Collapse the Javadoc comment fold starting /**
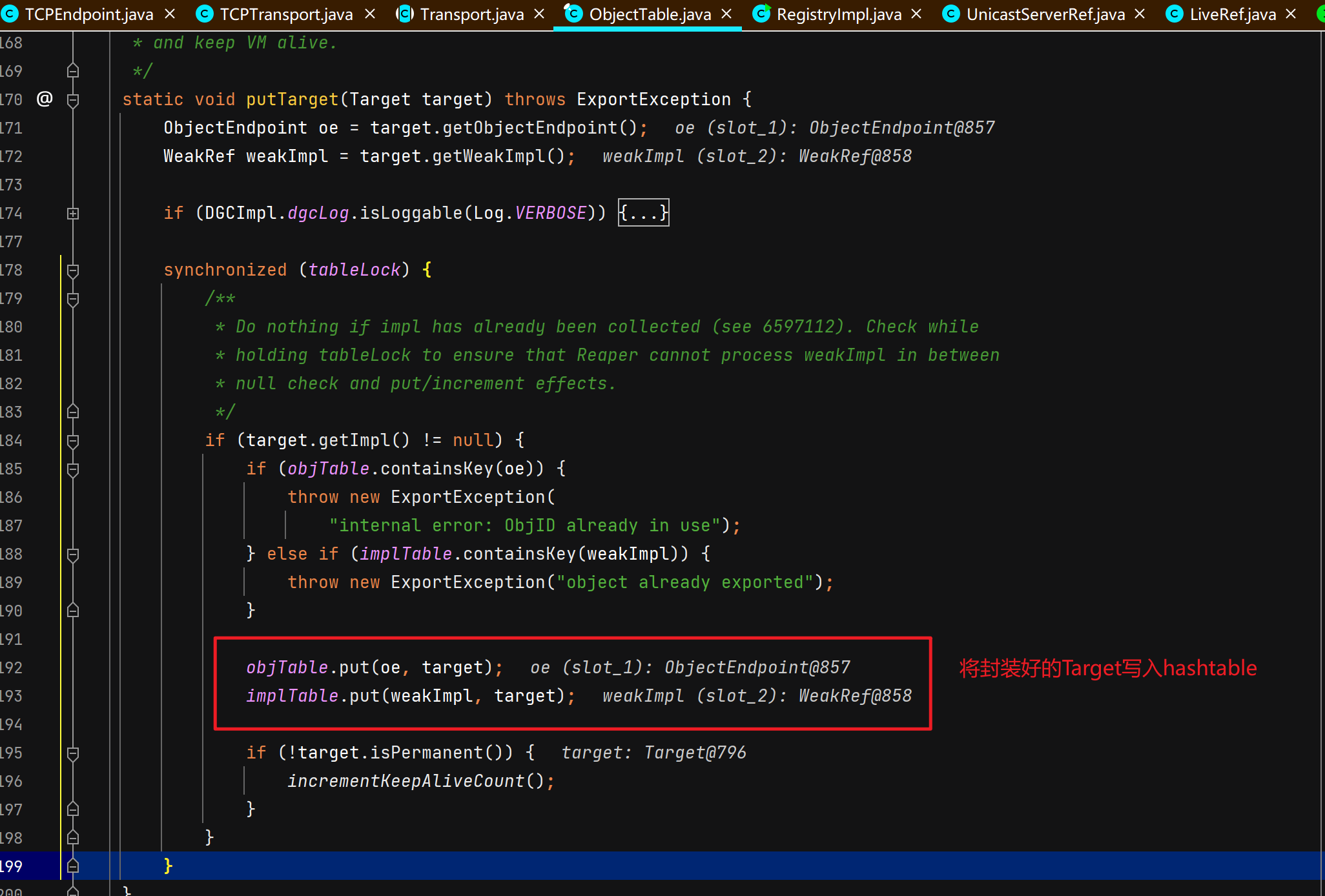The image size is (1325, 896). (73, 298)
